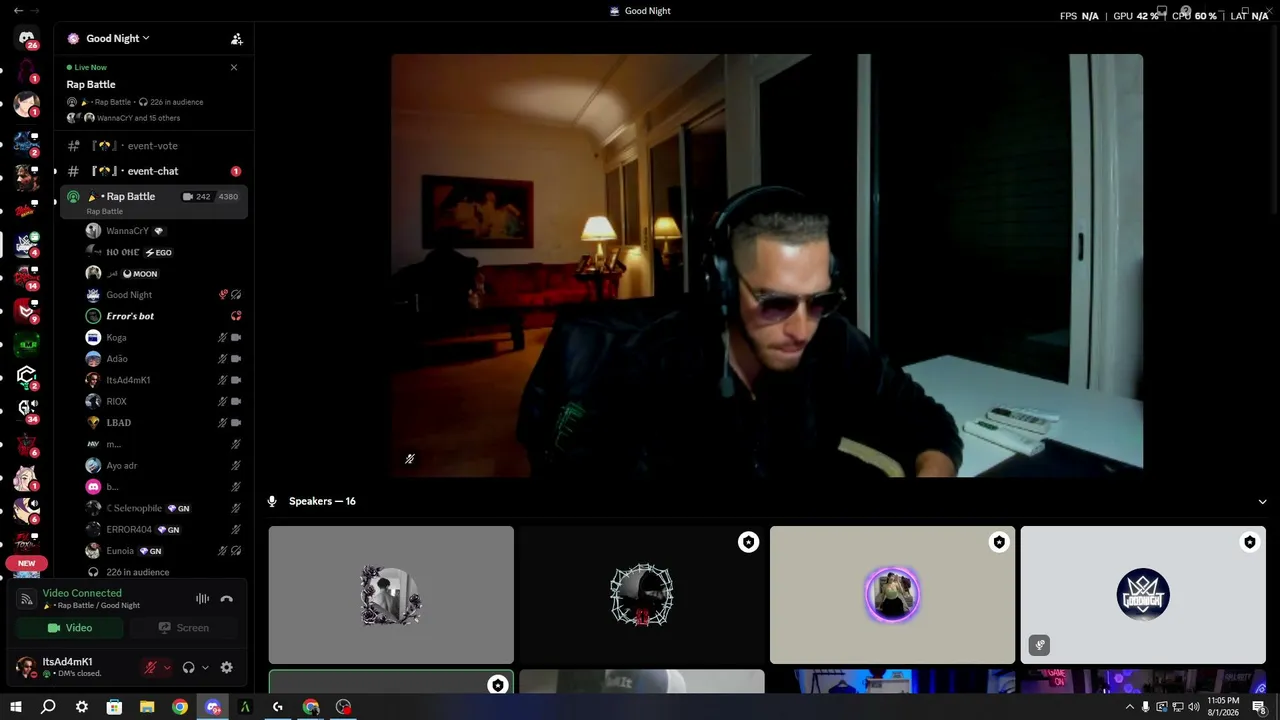Open the system volume tray icon

point(1194,707)
